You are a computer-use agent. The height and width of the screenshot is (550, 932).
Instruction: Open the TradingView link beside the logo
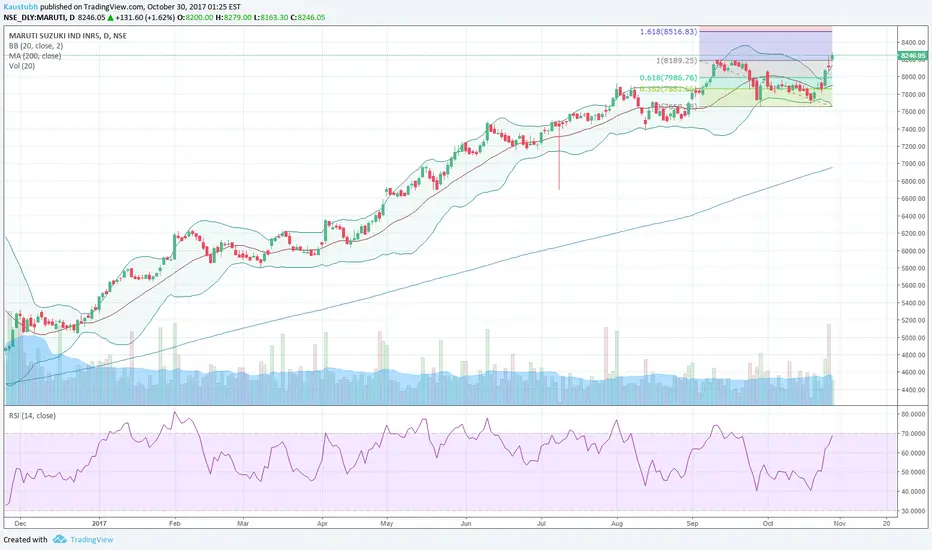[92, 540]
